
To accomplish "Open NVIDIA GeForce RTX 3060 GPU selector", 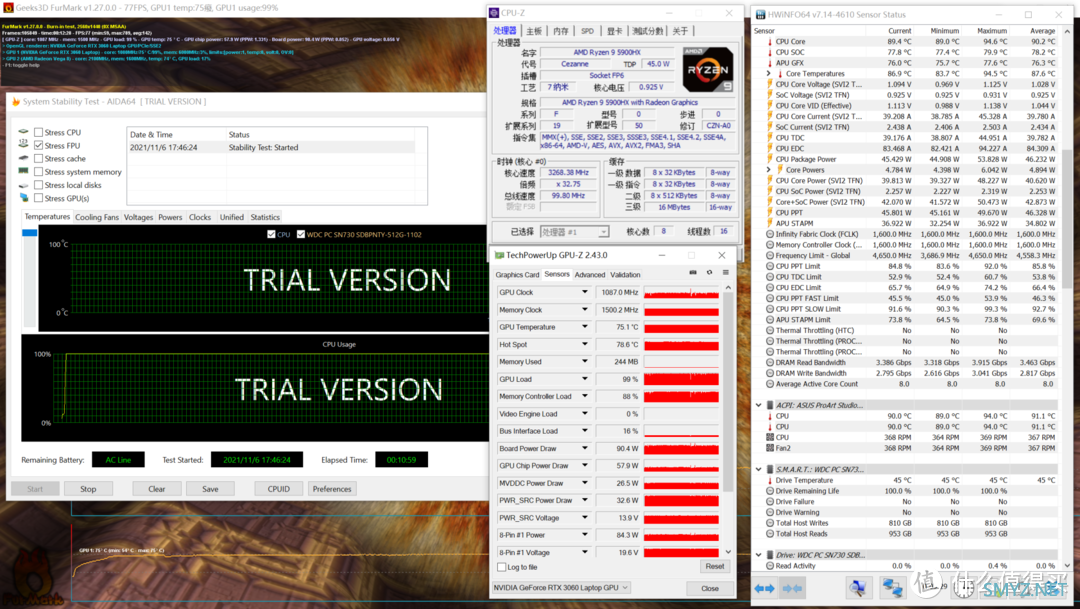I will point(561,588).
